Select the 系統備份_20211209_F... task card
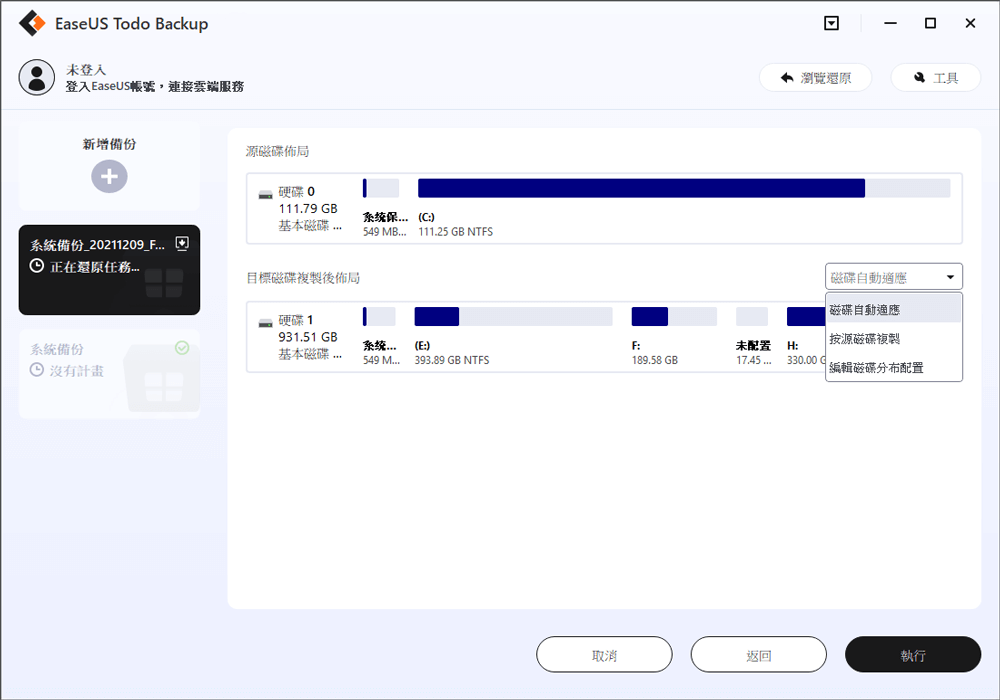The width and height of the screenshot is (1000, 700). point(109,270)
